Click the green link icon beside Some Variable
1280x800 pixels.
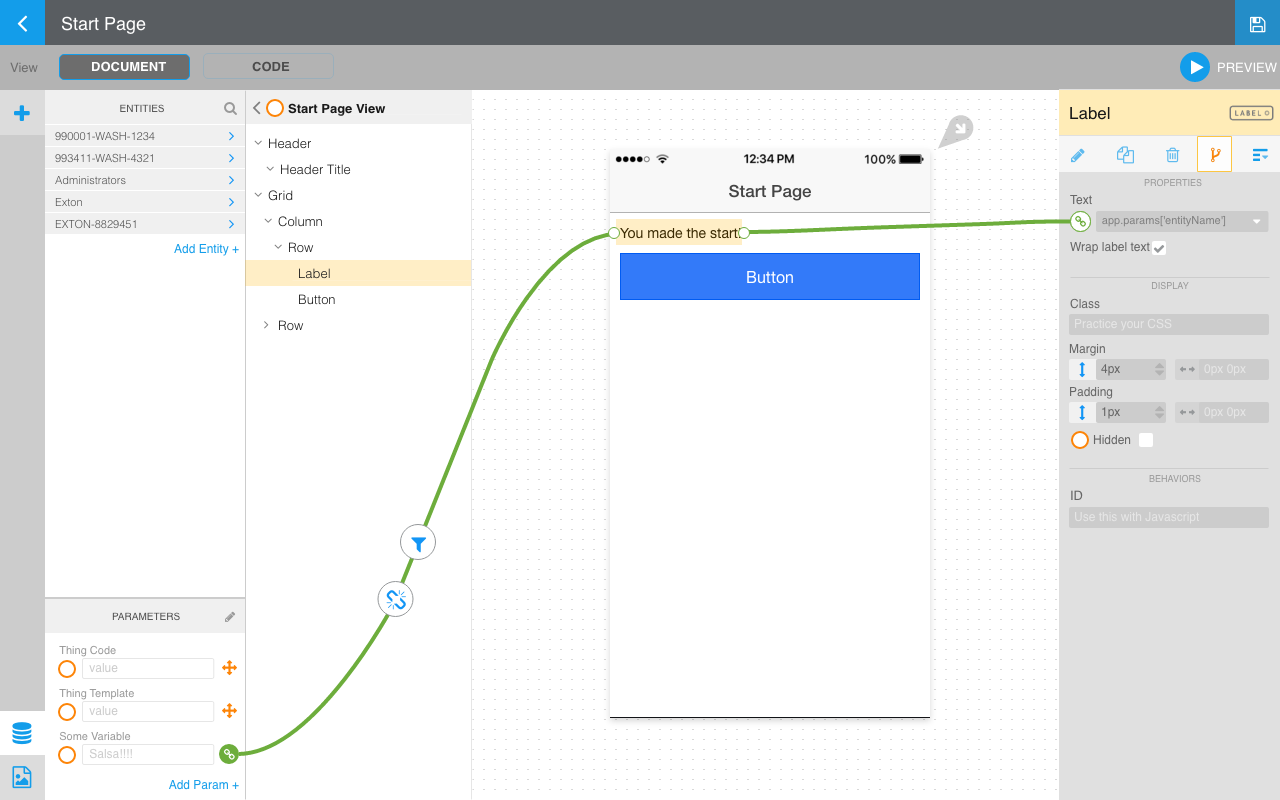click(229, 754)
